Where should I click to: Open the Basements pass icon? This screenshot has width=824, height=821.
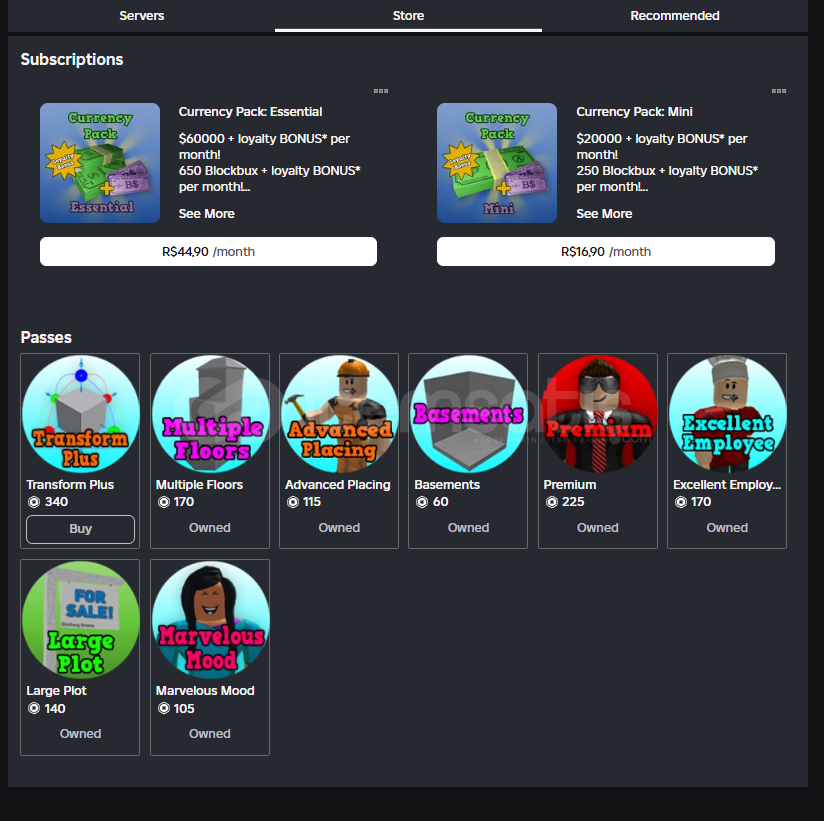tap(468, 414)
